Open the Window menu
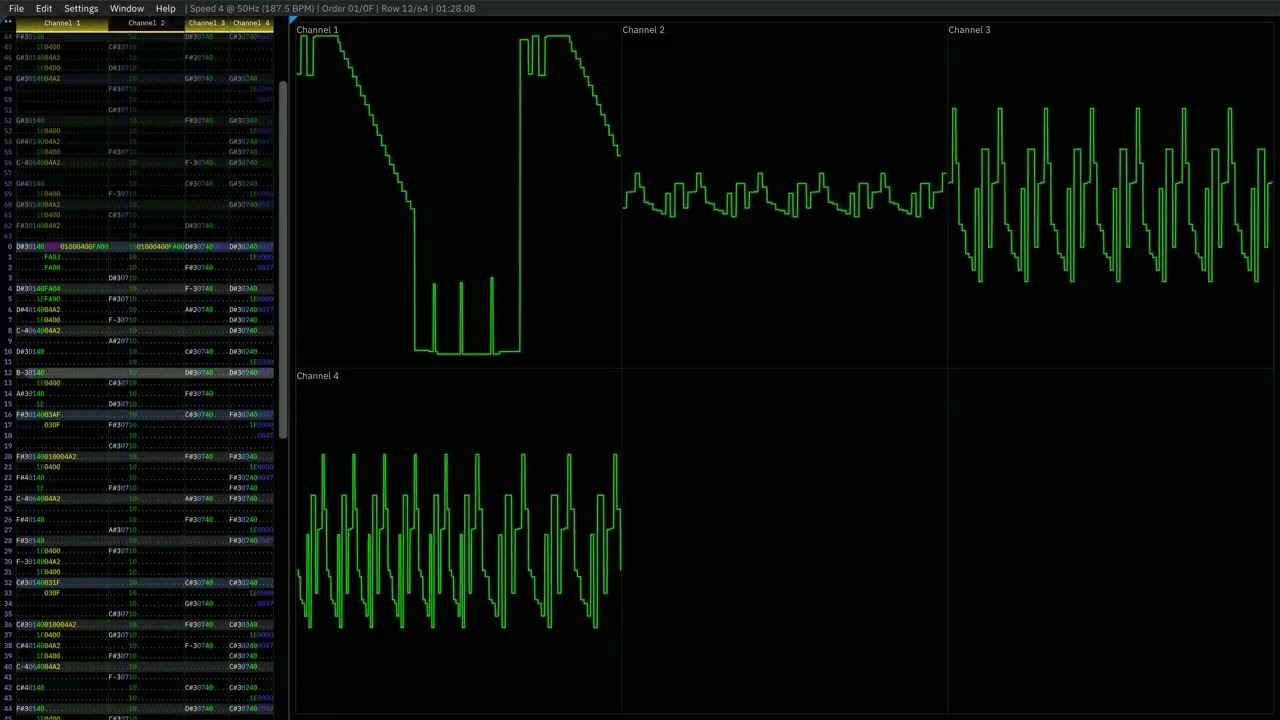 [127, 8]
